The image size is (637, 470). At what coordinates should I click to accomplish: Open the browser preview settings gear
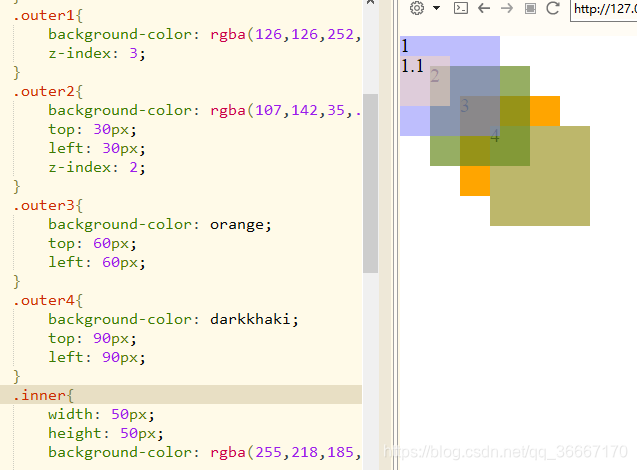click(417, 8)
